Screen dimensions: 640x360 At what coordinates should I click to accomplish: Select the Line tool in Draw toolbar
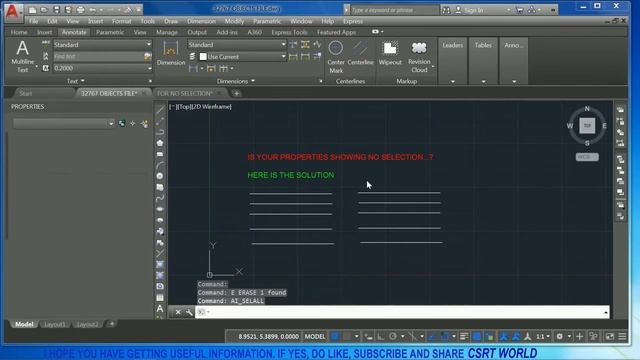(x=160, y=109)
